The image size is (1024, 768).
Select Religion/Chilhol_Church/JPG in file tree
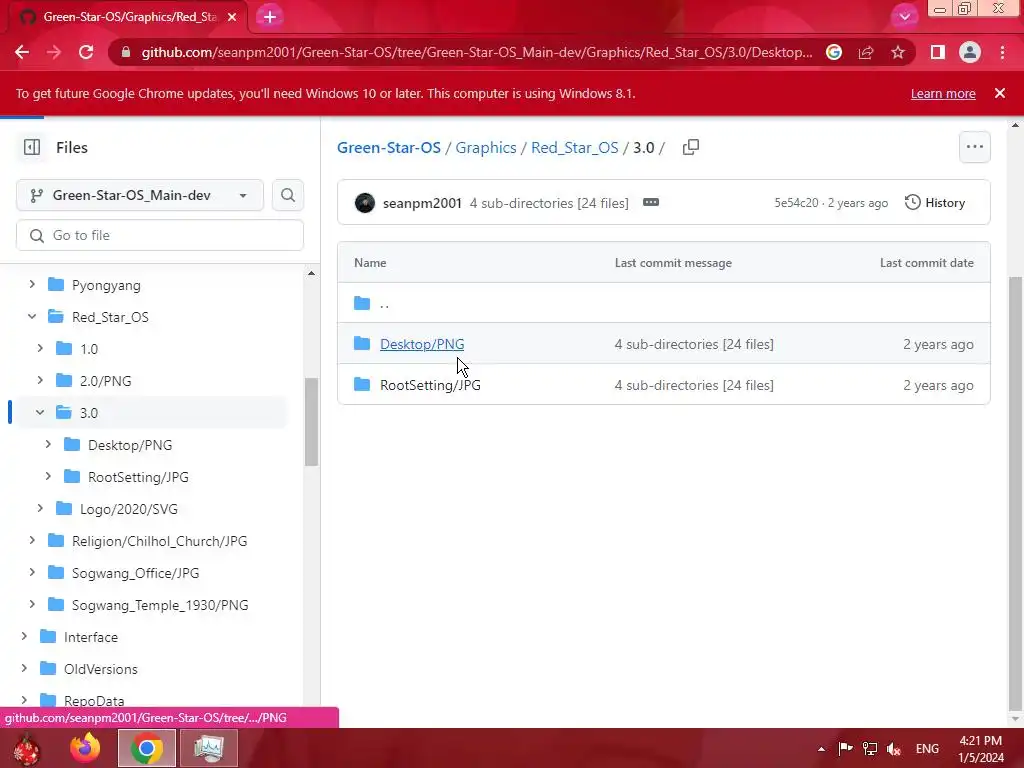point(159,541)
